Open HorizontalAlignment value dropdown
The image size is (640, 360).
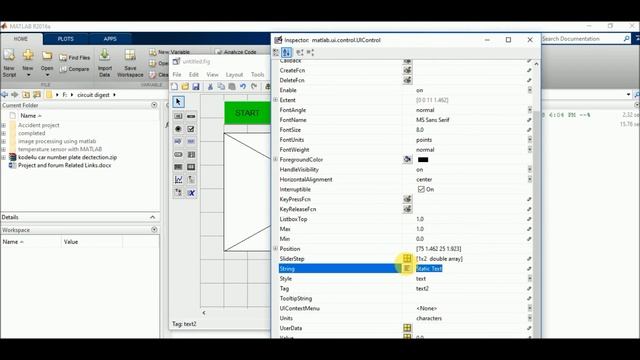529,179
